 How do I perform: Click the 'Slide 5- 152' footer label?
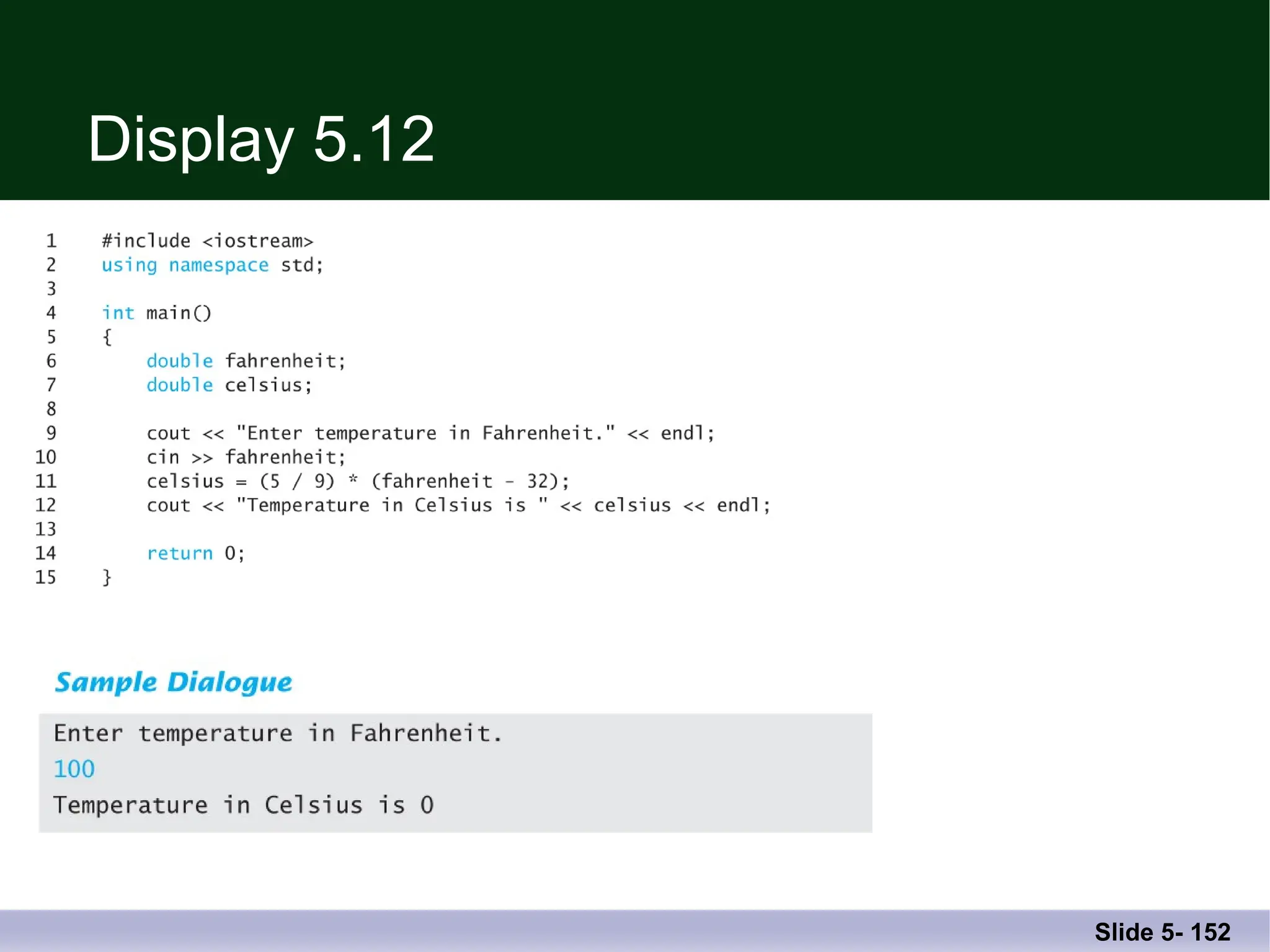[x=1162, y=932]
